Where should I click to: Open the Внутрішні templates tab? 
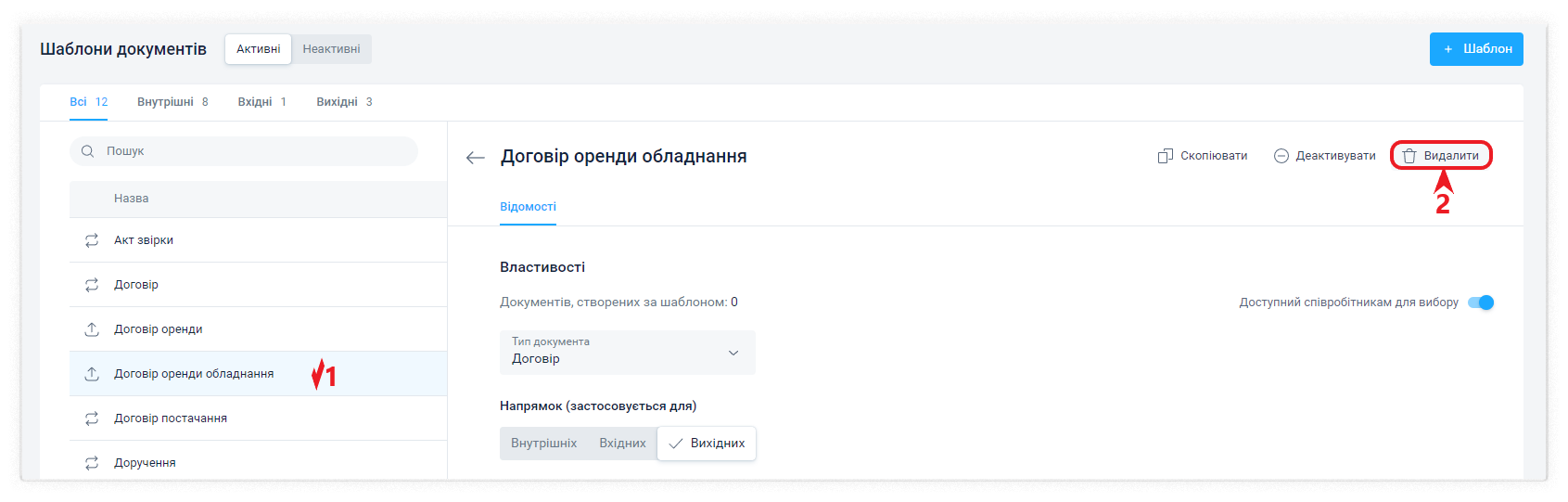[x=172, y=102]
